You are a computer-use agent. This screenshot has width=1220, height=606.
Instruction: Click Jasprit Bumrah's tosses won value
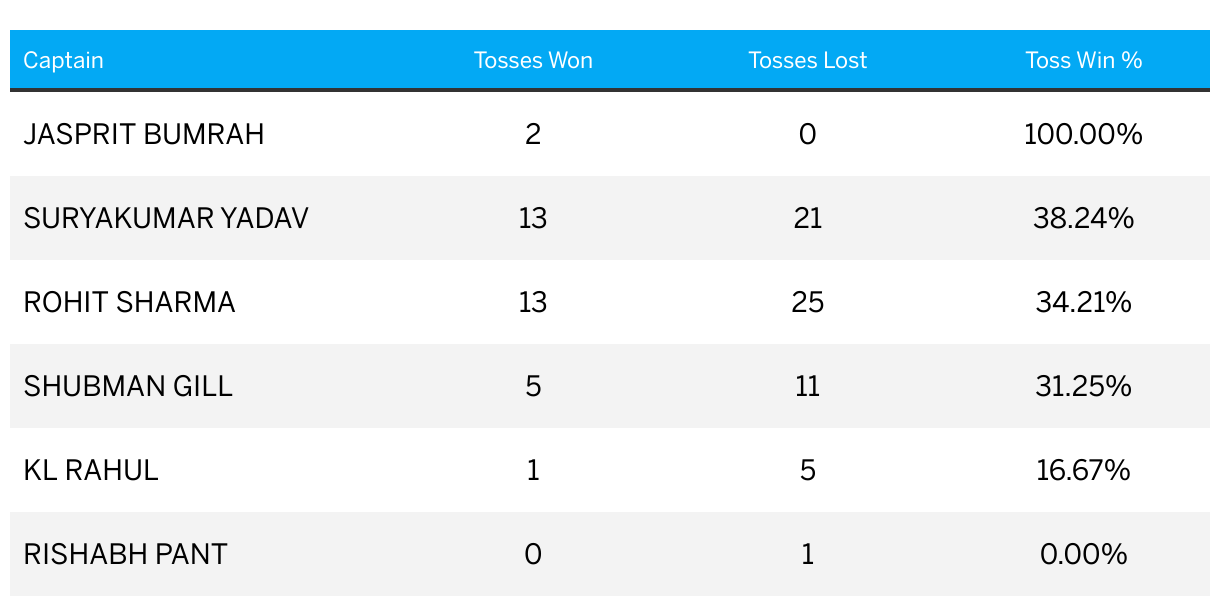point(533,134)
